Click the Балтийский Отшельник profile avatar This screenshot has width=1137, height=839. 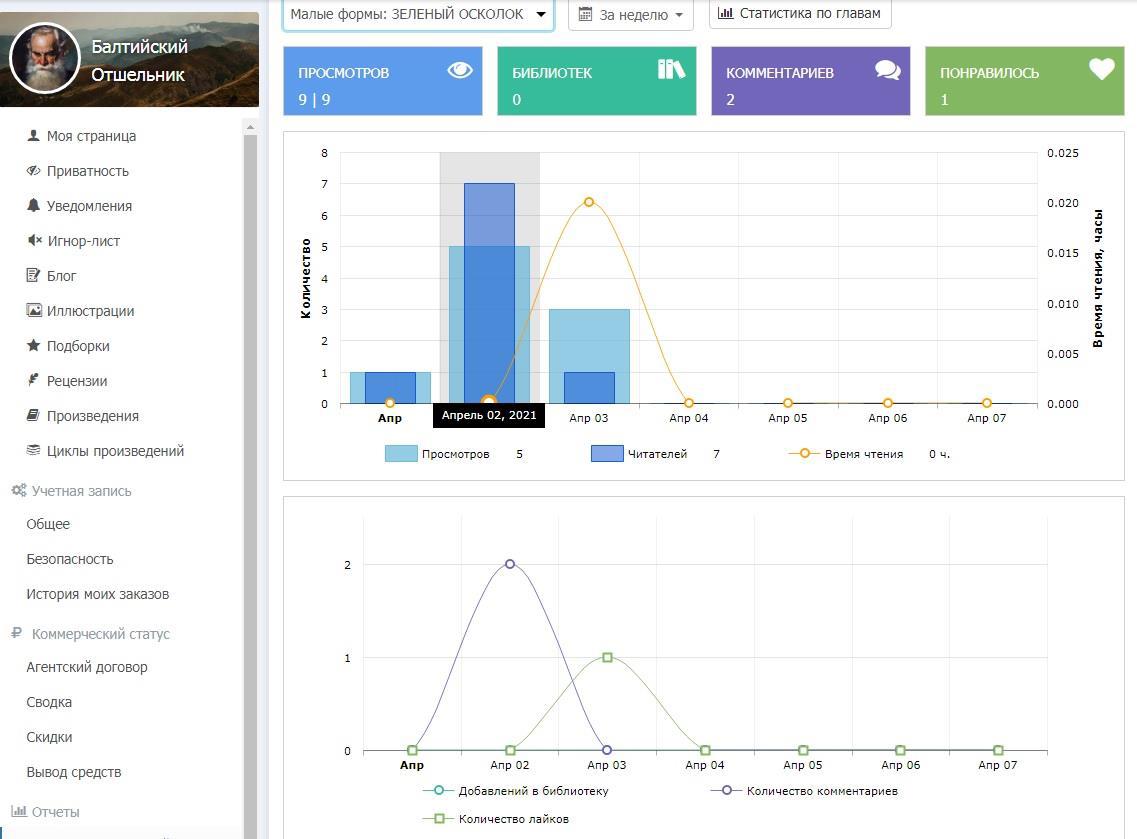coord(45,59)
